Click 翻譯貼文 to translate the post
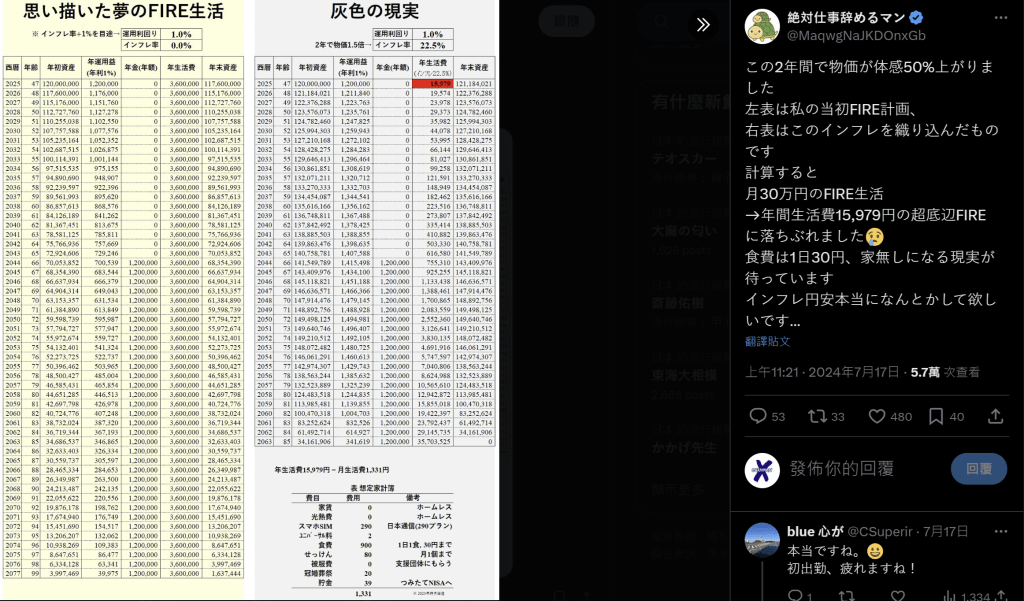This screenshot has height=601, width=1024. click(768, 341)
